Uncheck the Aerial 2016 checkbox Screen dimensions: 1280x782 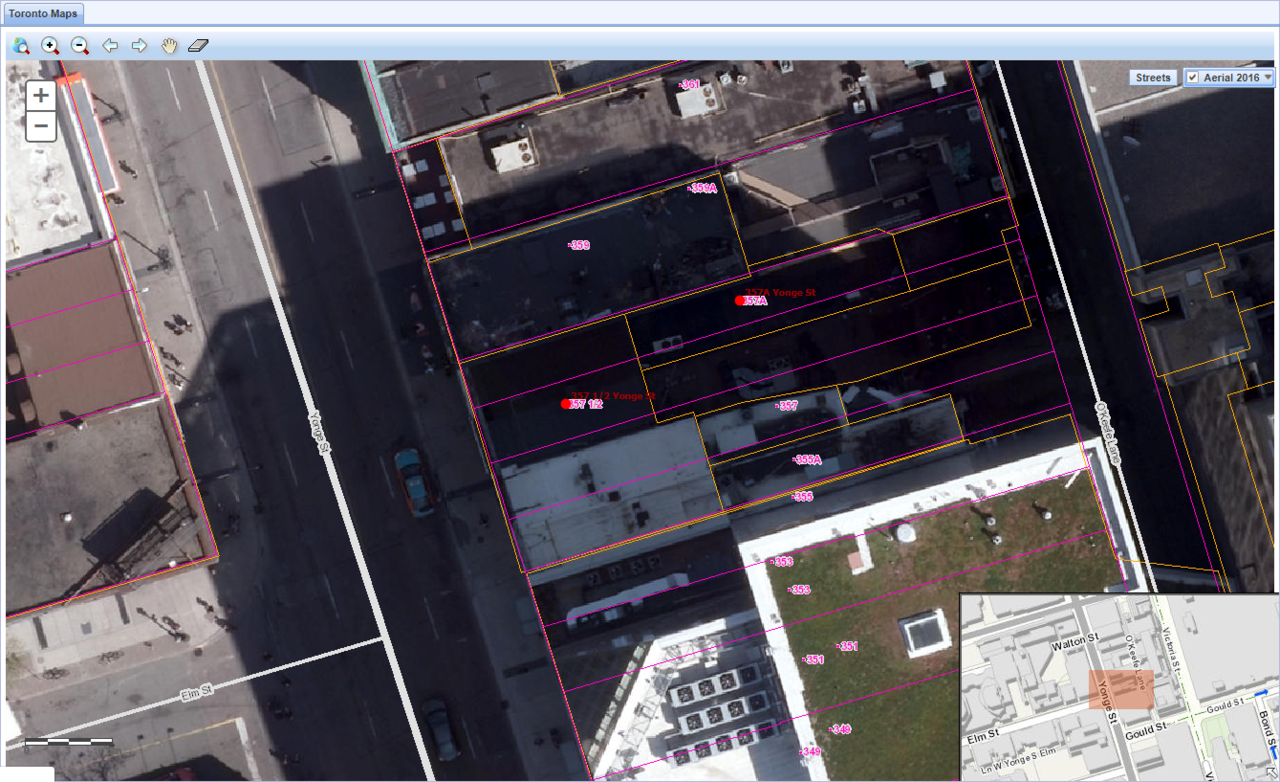coord(1192,78)
